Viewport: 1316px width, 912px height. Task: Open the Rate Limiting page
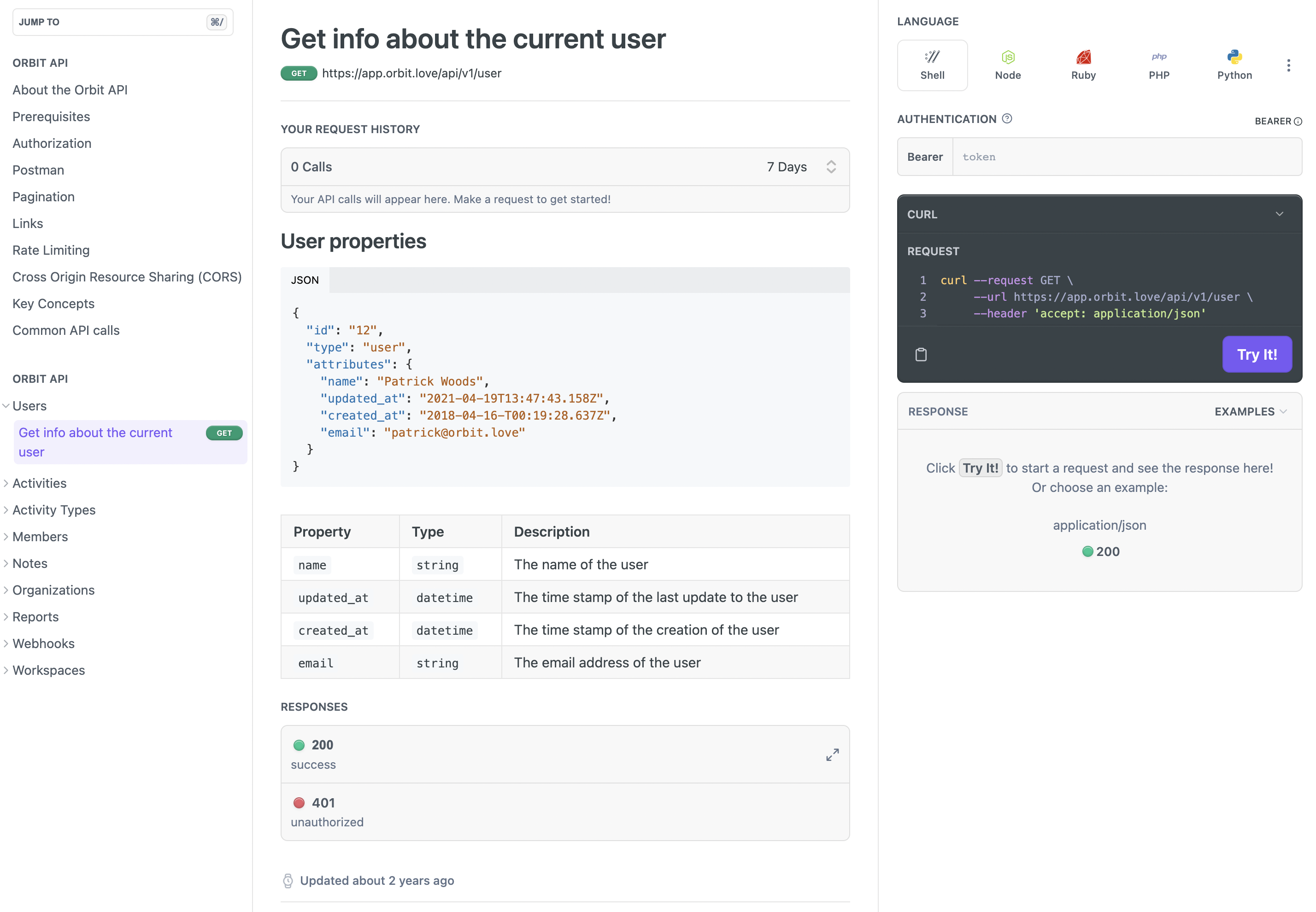coord(51,250)
